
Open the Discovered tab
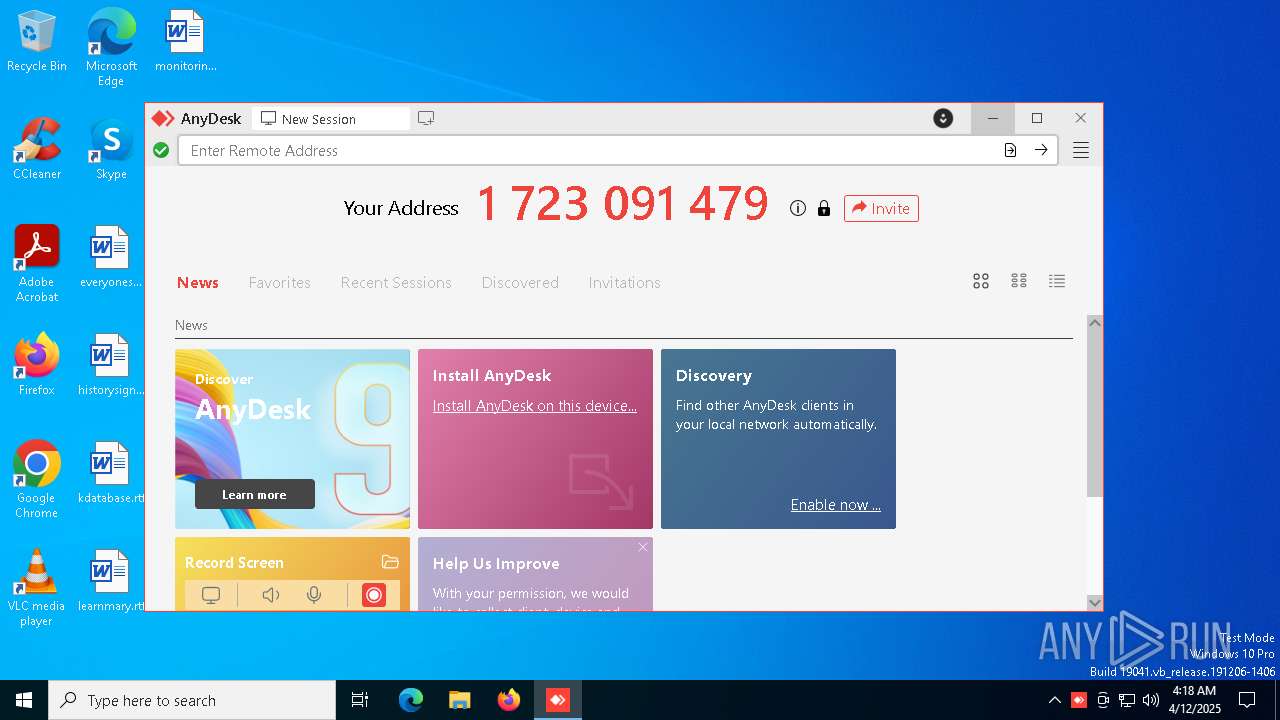(x=520, y=283)
